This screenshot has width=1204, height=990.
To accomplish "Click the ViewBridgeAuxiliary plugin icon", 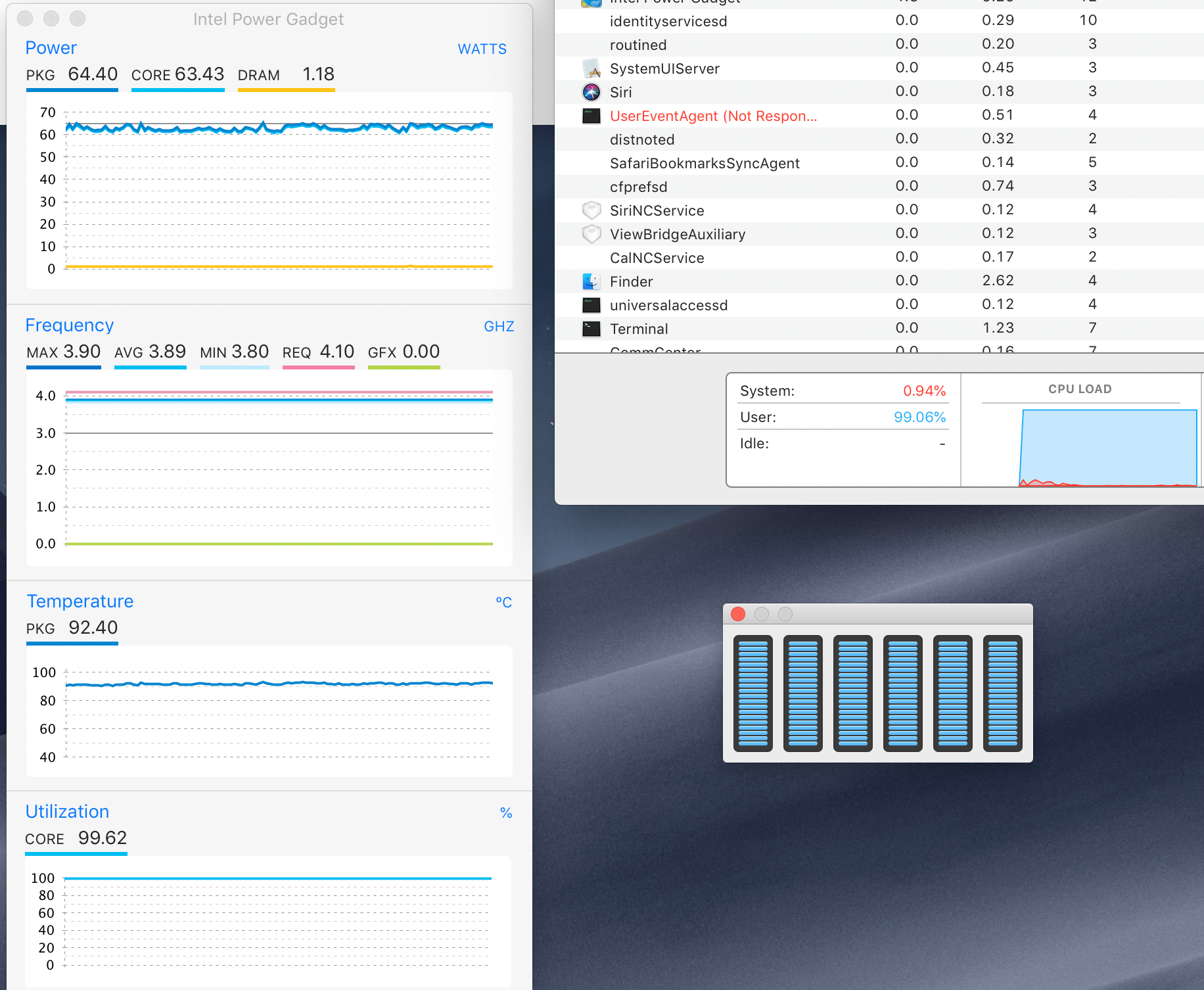I will tap(591, 234).
